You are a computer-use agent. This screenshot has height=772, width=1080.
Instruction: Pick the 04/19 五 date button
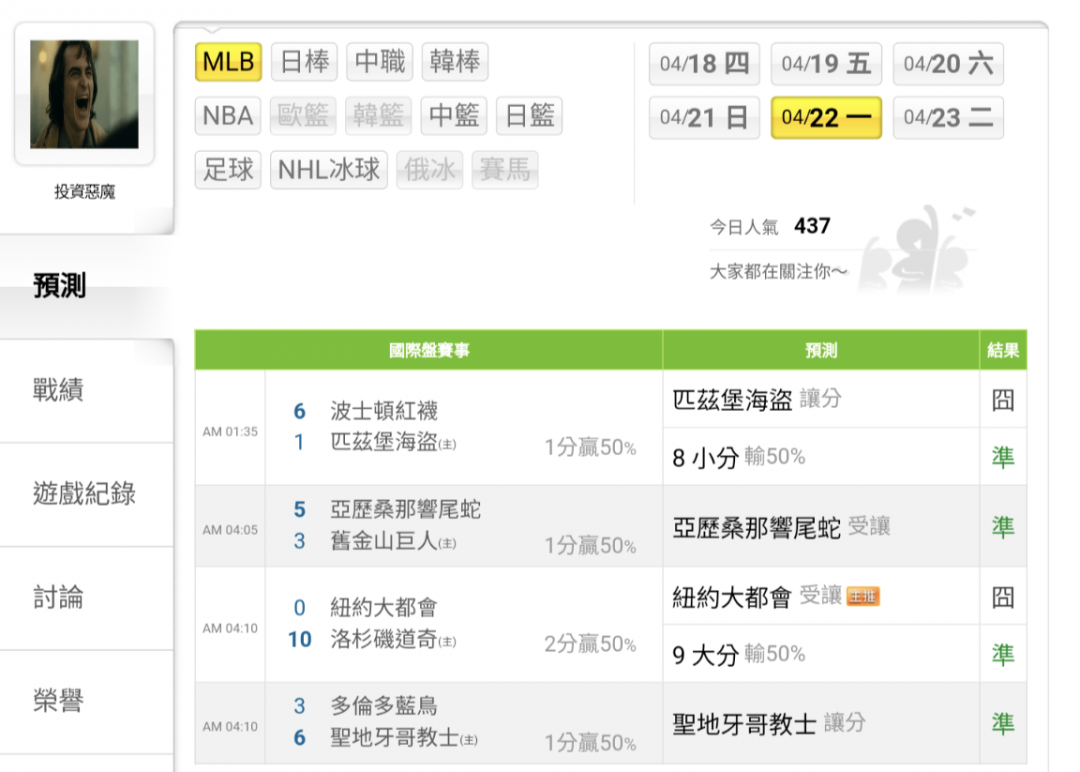tap(826, 64)
